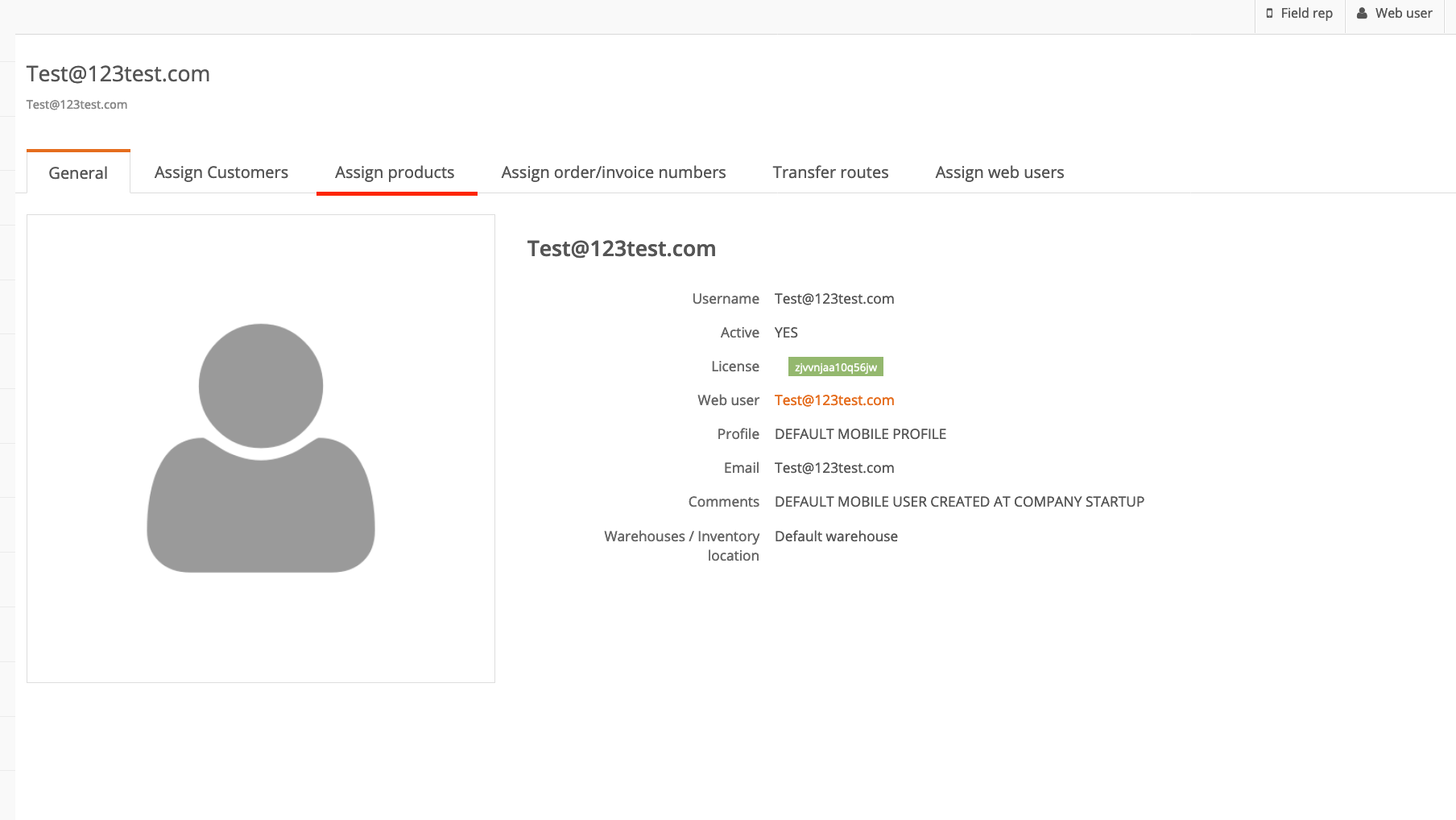Switch to the Assign web users tab
Image resolution: width=1456 pixels, height=820 pixels.
click(999, 172)
